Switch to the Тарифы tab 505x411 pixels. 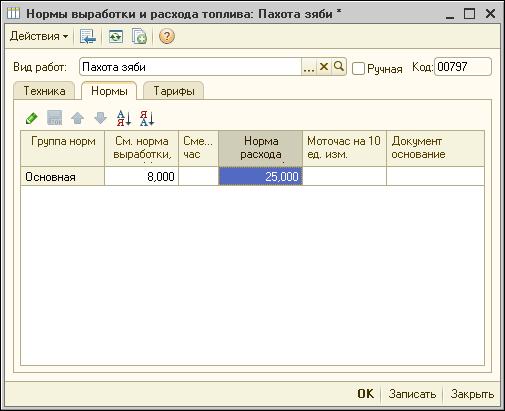[174, 91]
